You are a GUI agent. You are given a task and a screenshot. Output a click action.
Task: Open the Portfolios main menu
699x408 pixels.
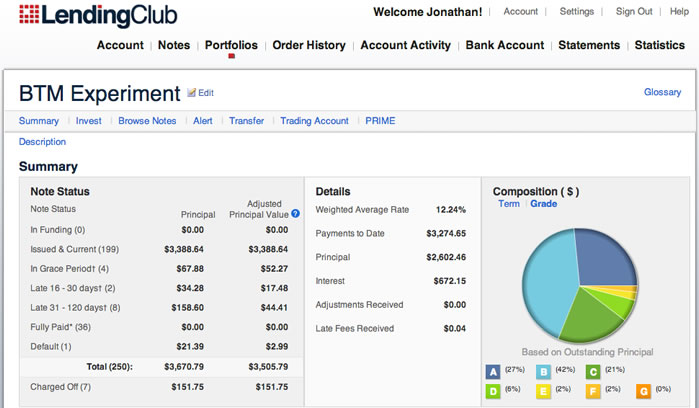click(231, 45)
